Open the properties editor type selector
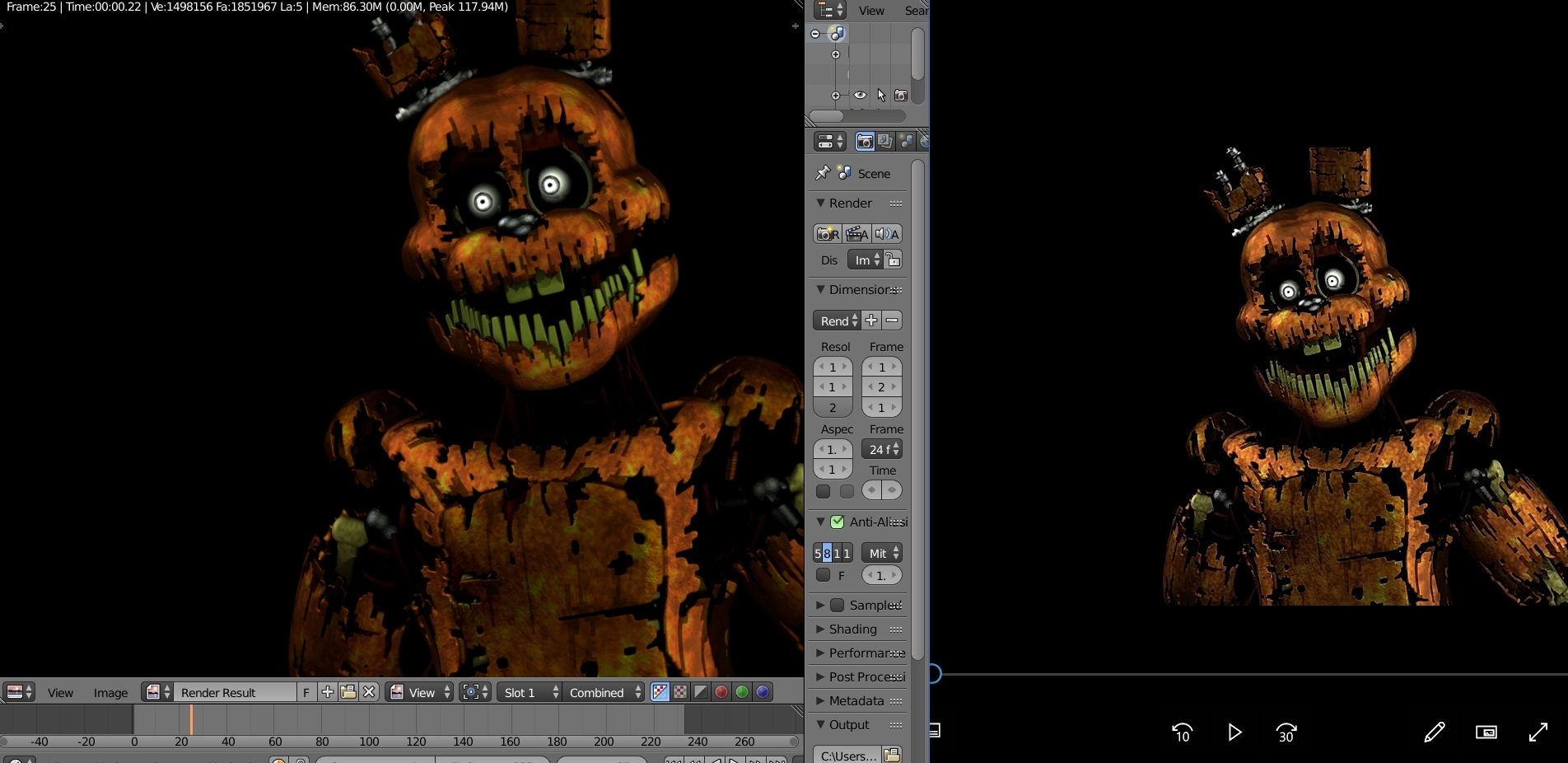The width and height of the screenshot is (1568, 763). (x=829, y=142)
